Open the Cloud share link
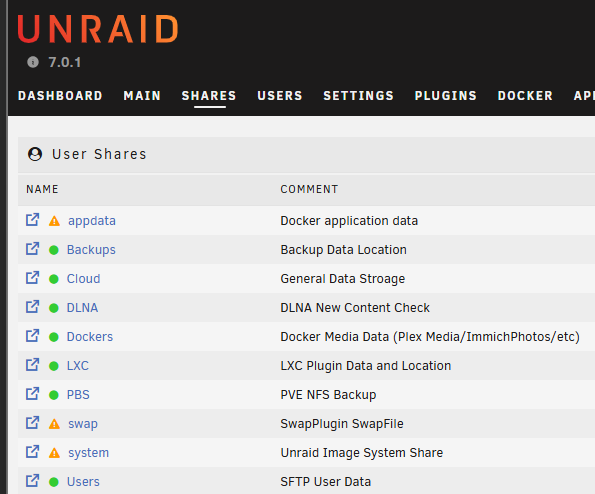Screen dimensions: 595x494 pos(83,279)
